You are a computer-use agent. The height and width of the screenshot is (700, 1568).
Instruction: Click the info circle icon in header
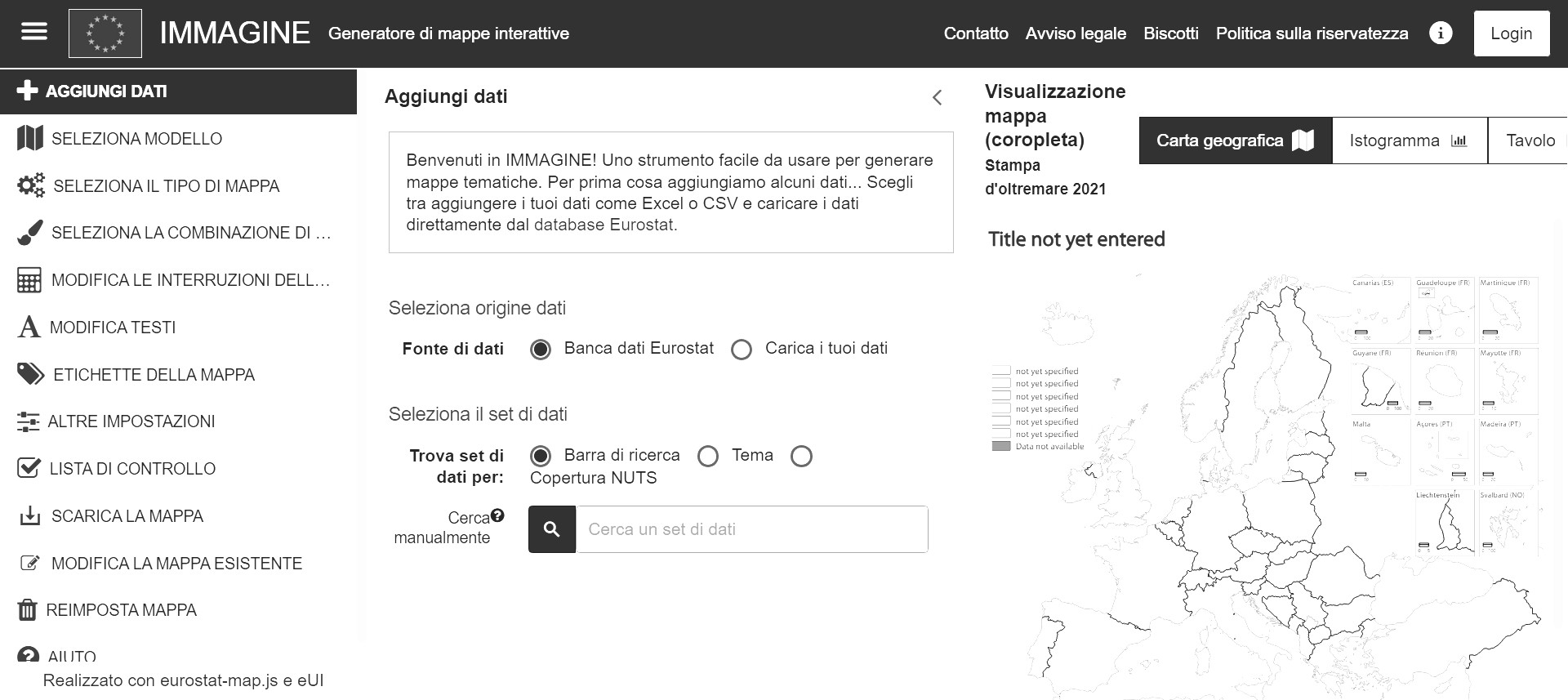click(1441, 33)
